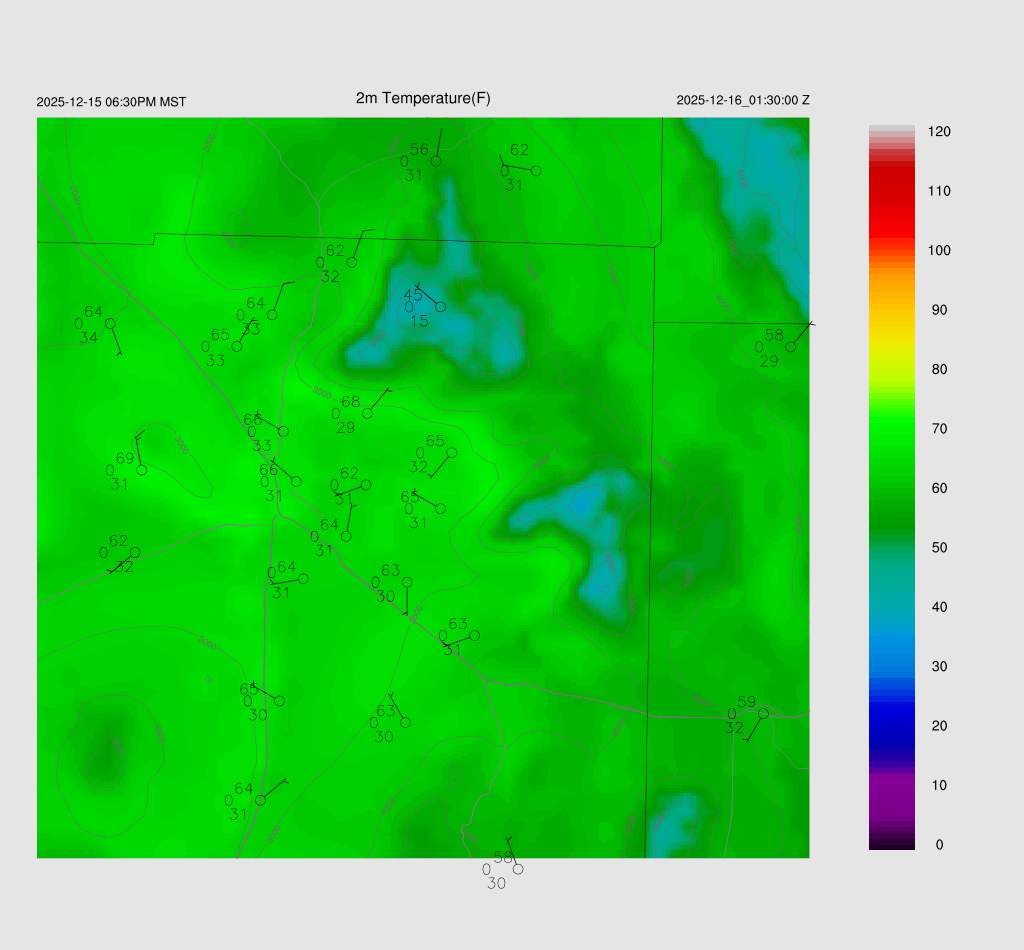This screenshot has width=1024, height=950.
Task: Click the blue band near 30 on colorbar
Action: pos(892,665)
